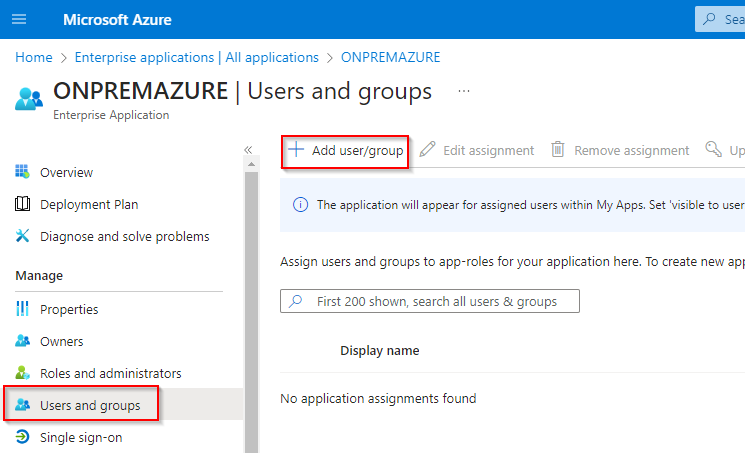Click the Deployment Plan book icon
Image resolution: width=745 pixels, height=453 pixels.
(22, 204)
